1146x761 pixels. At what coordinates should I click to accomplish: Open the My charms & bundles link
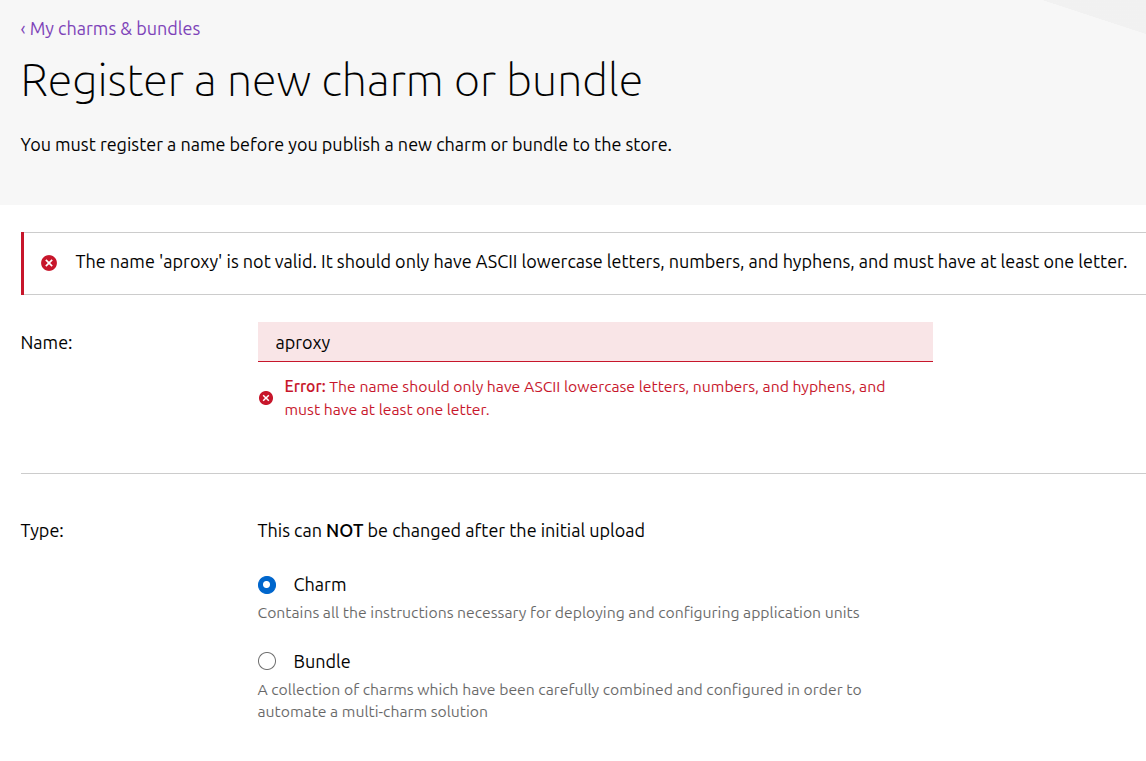point(114,29)
